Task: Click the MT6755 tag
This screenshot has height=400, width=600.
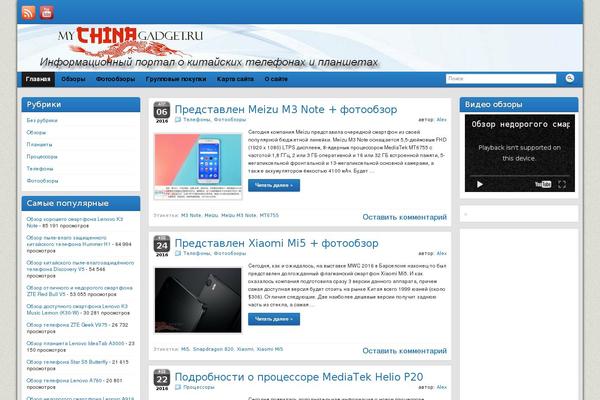Action: (x=269, y=215)
